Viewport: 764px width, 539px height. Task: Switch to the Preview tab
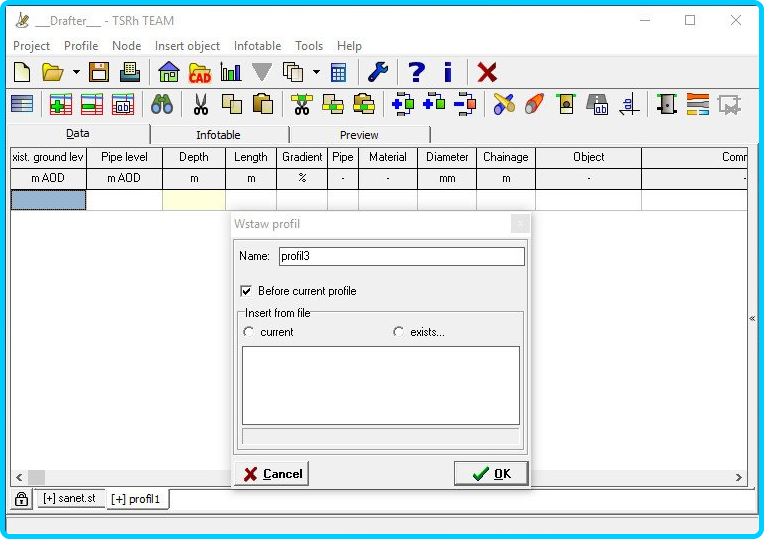click(359, 135)
